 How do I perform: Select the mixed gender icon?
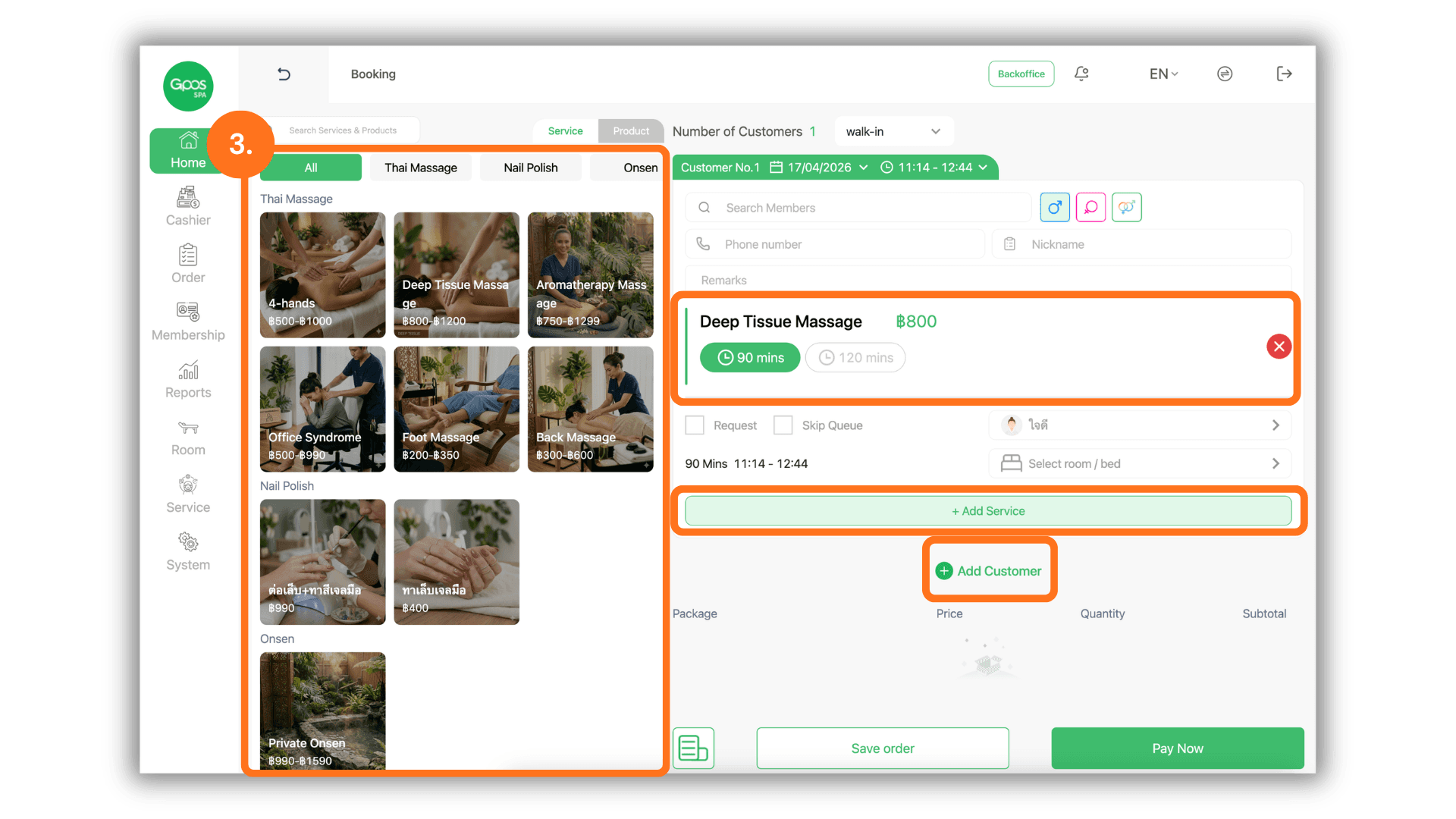click(1127, 207)
